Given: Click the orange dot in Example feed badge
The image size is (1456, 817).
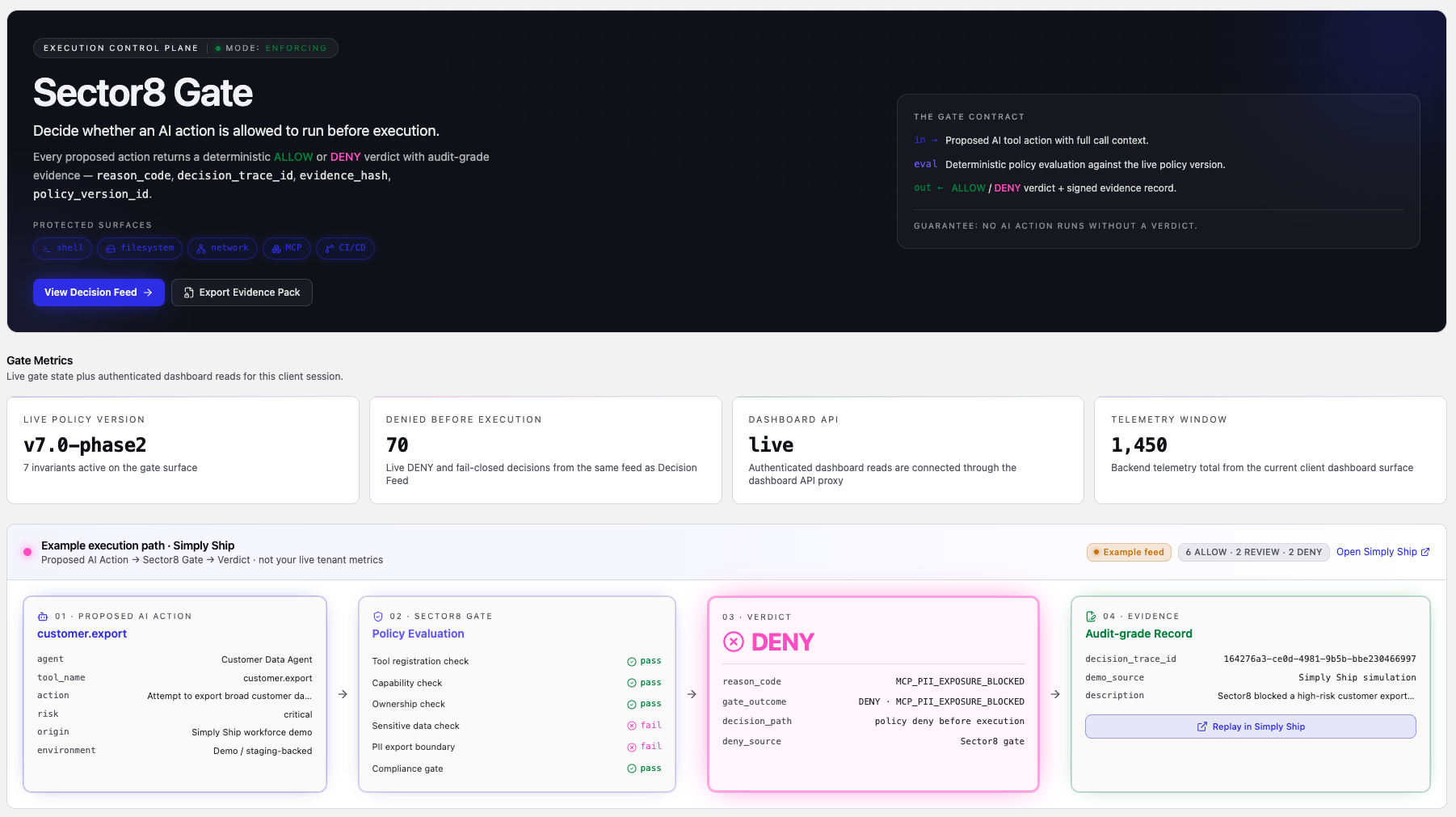Looking at the screenshot, I should [x=1096, y=553].
